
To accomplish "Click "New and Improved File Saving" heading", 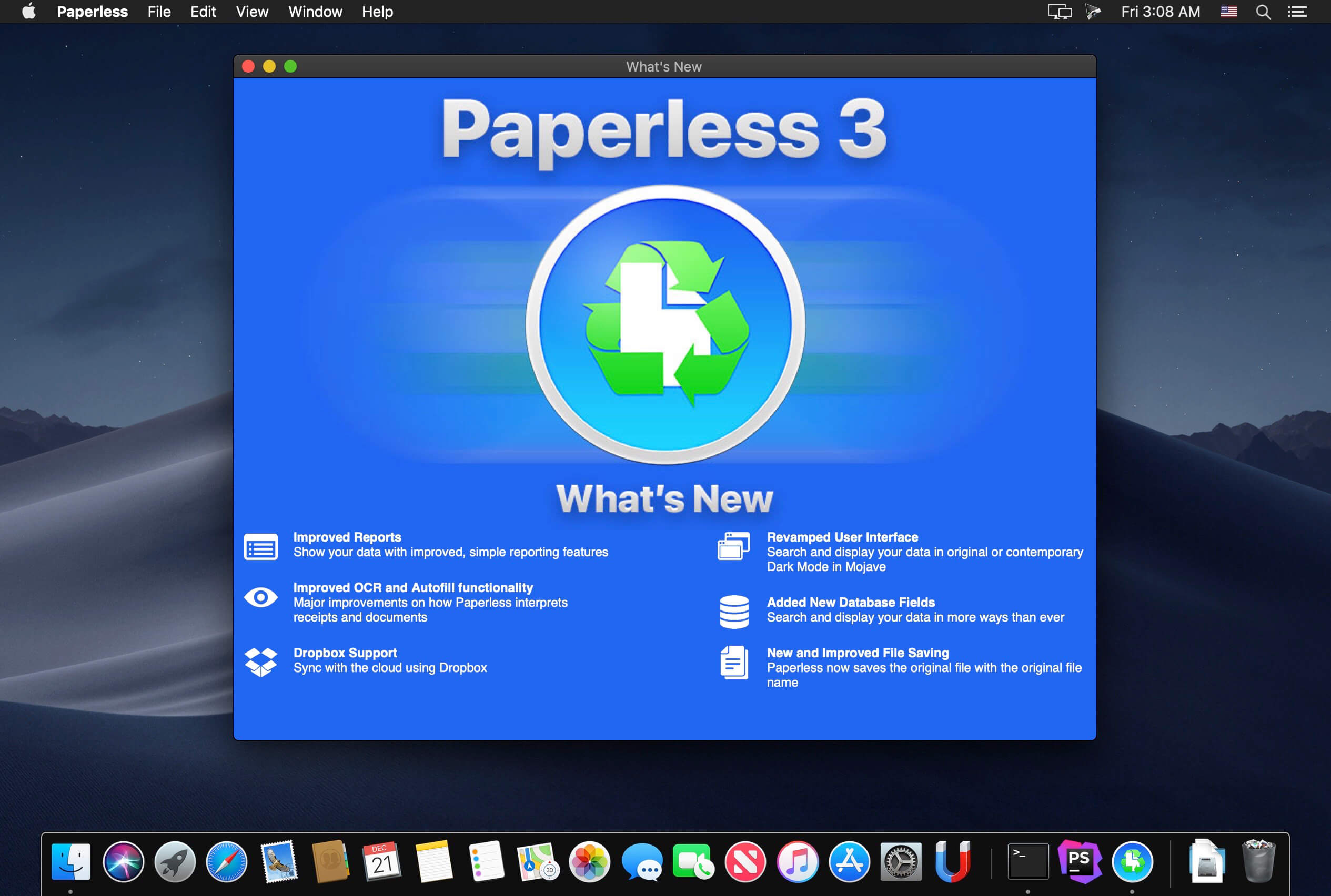I will coord(858,653).
